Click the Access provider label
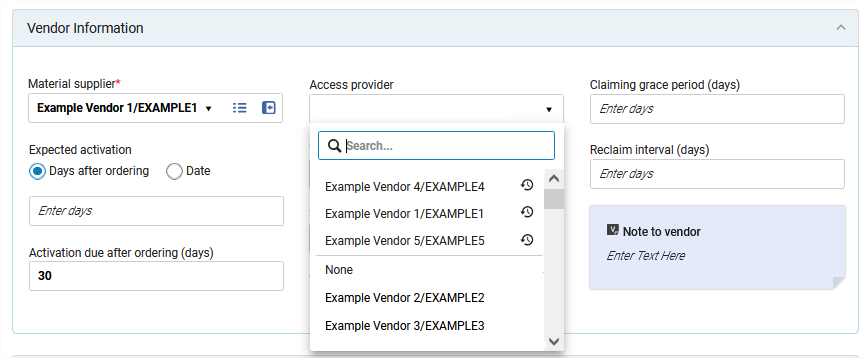866x363 pixels. (351, 85)
